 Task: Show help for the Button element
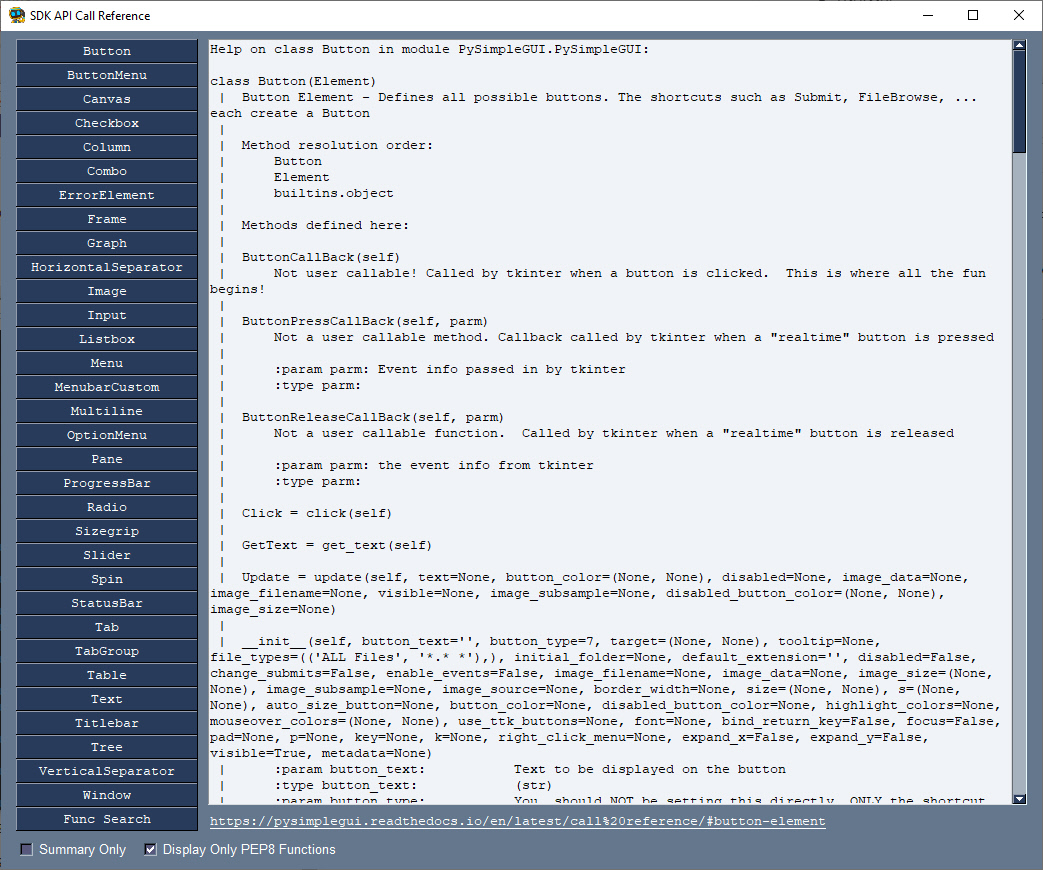coord(107,51)
